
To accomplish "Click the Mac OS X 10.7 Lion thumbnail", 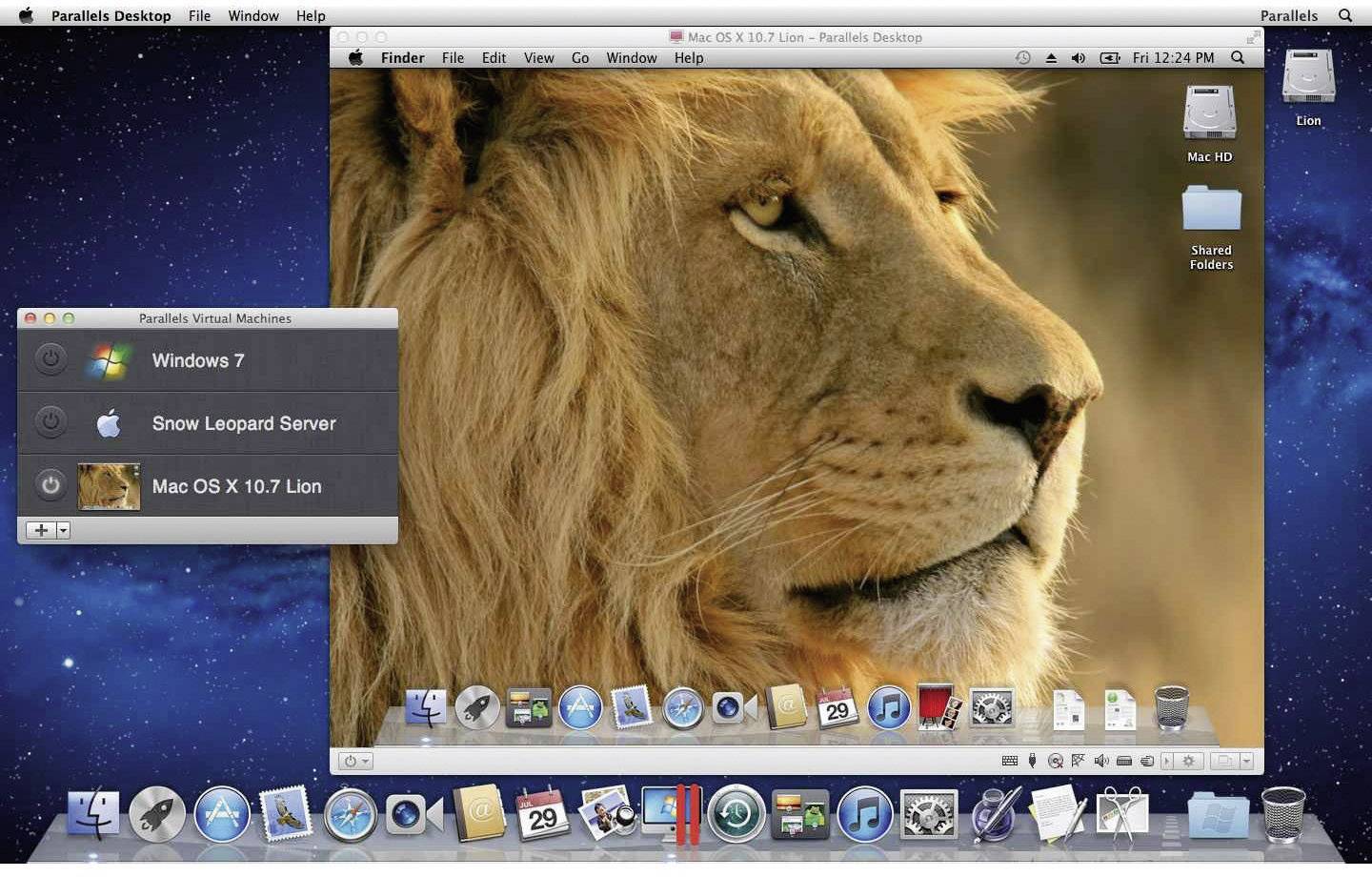I will (109, 486).
